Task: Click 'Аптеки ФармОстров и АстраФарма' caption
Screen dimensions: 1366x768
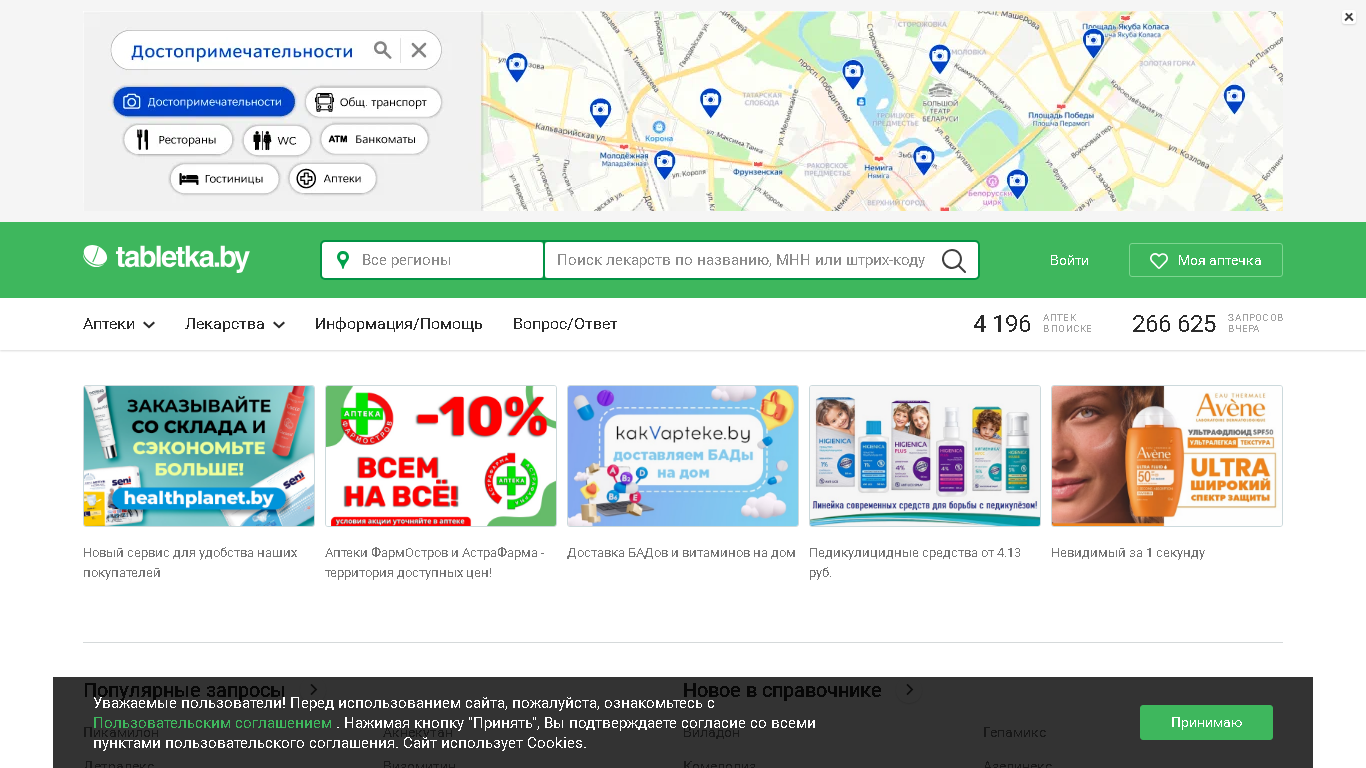Action: tap(435, 562)
